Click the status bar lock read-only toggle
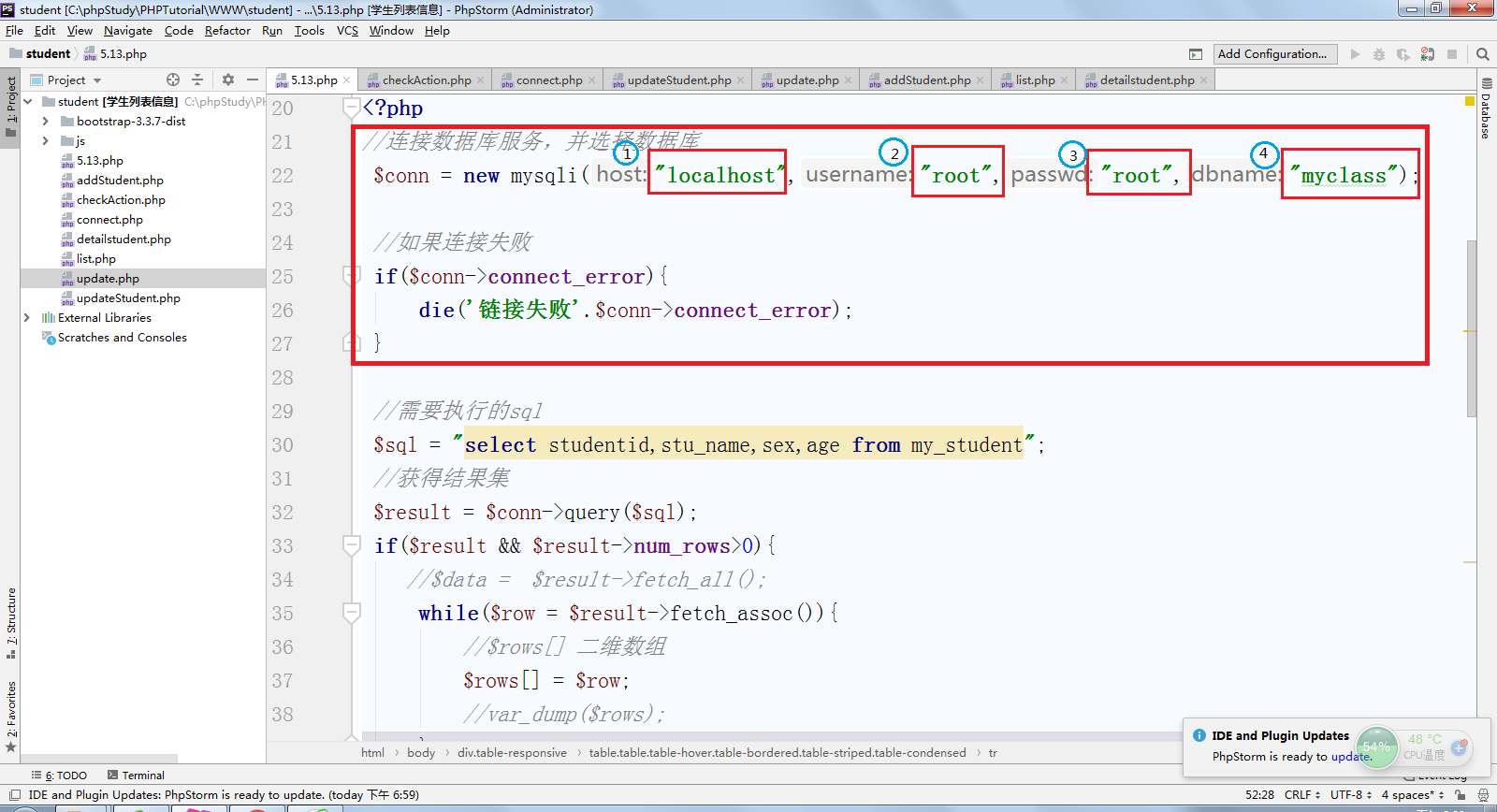Screen dimensions: 1497x812 point(1461,795)
